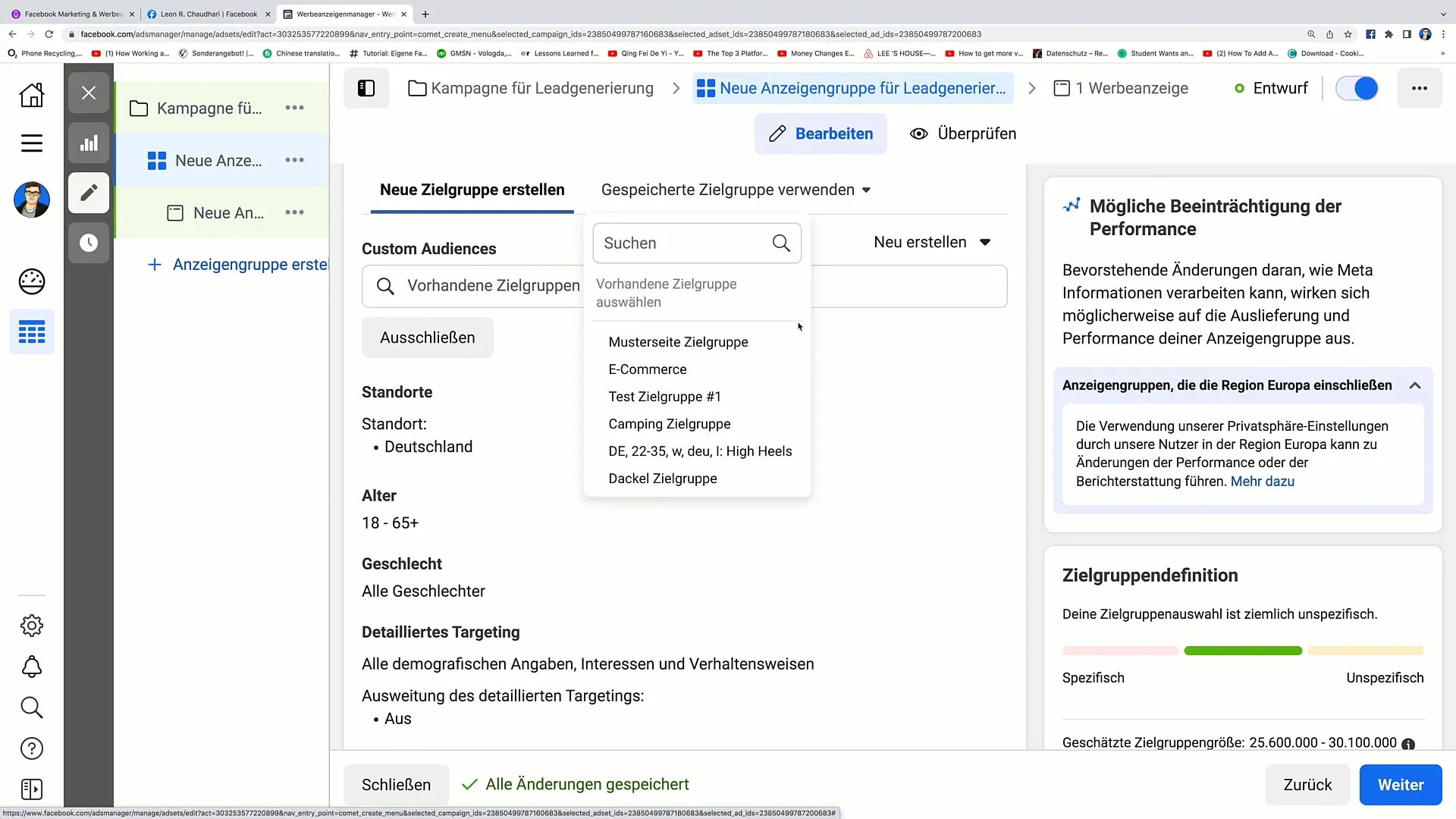The image size is (1456, 819).
Task: Open notifications bell icon
Action: [32, 667]
